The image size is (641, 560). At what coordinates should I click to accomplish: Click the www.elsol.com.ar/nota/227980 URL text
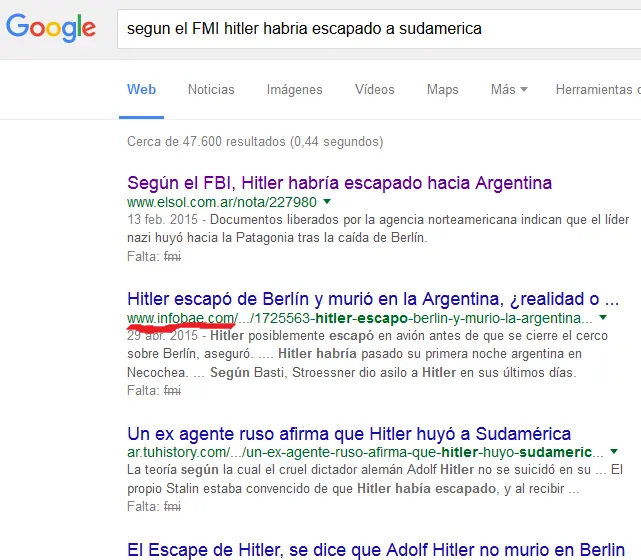click(222, 202)
